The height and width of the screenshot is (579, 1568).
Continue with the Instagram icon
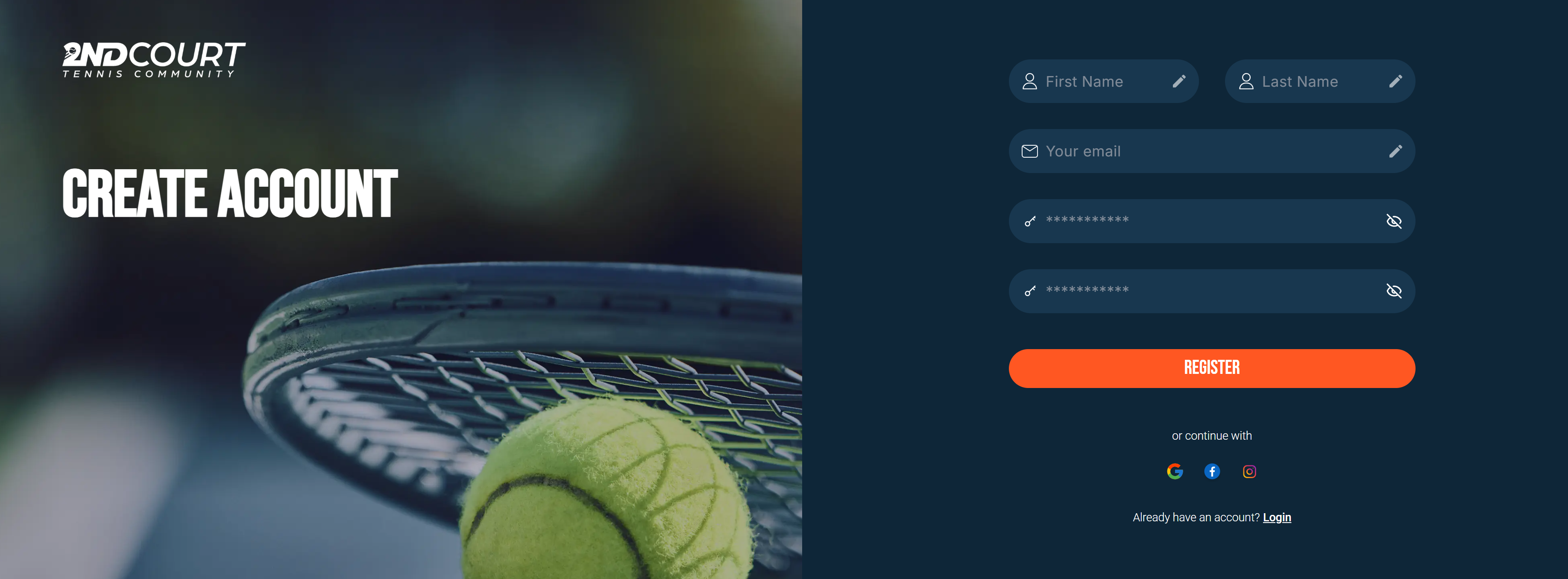pyautogui.click(x=1249, y=471)
